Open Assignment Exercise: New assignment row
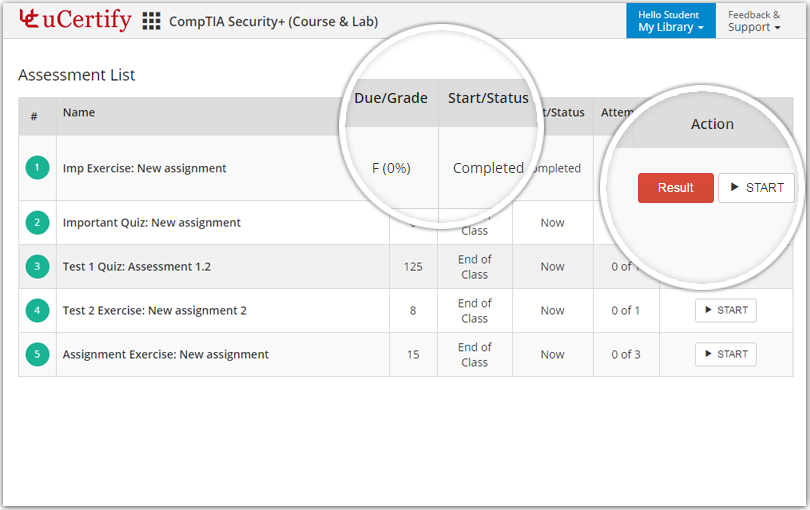The width and height of the screenshot is (810, 510). click(x=406, y=354)
